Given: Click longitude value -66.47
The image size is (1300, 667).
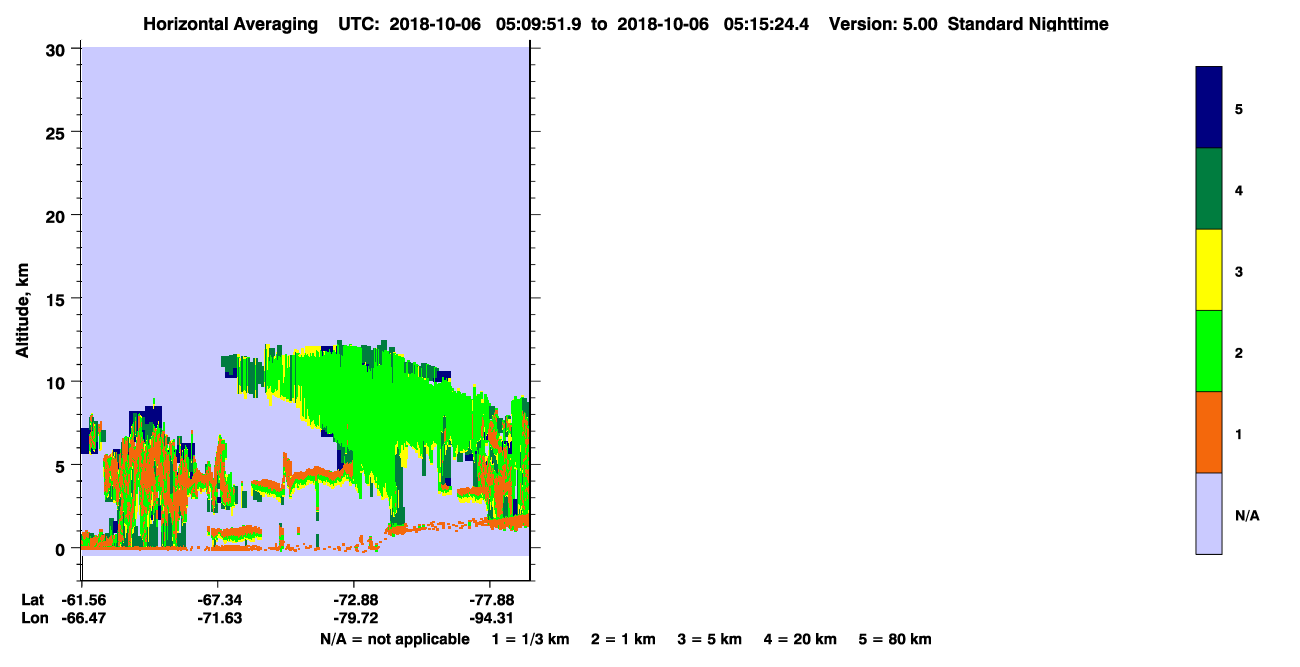Looking at the screenshot, I should (x=82, y=618).
